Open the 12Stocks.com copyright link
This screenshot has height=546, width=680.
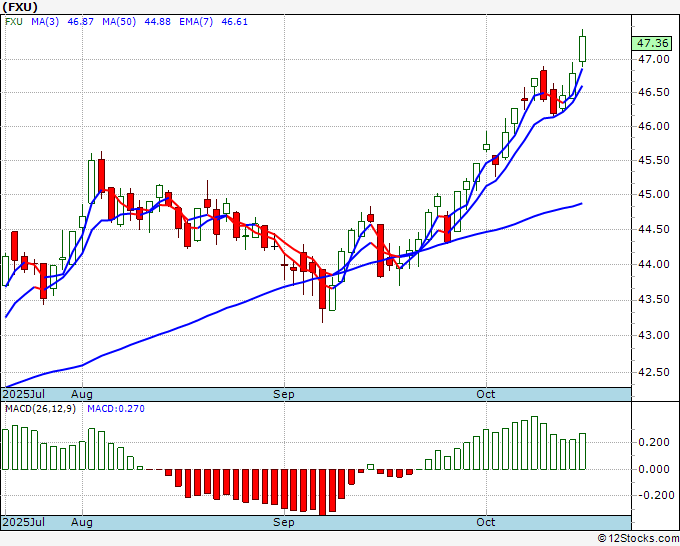coord(638,539)
